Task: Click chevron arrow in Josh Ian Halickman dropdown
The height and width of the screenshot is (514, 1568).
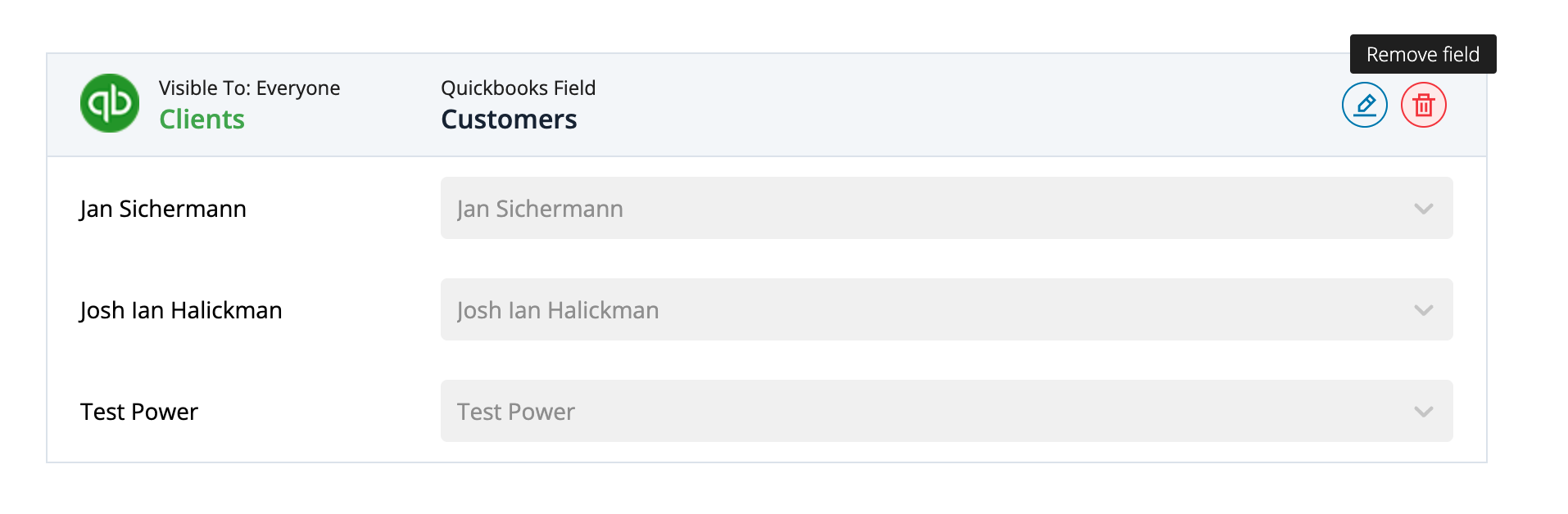Action: pos(1423,310)
